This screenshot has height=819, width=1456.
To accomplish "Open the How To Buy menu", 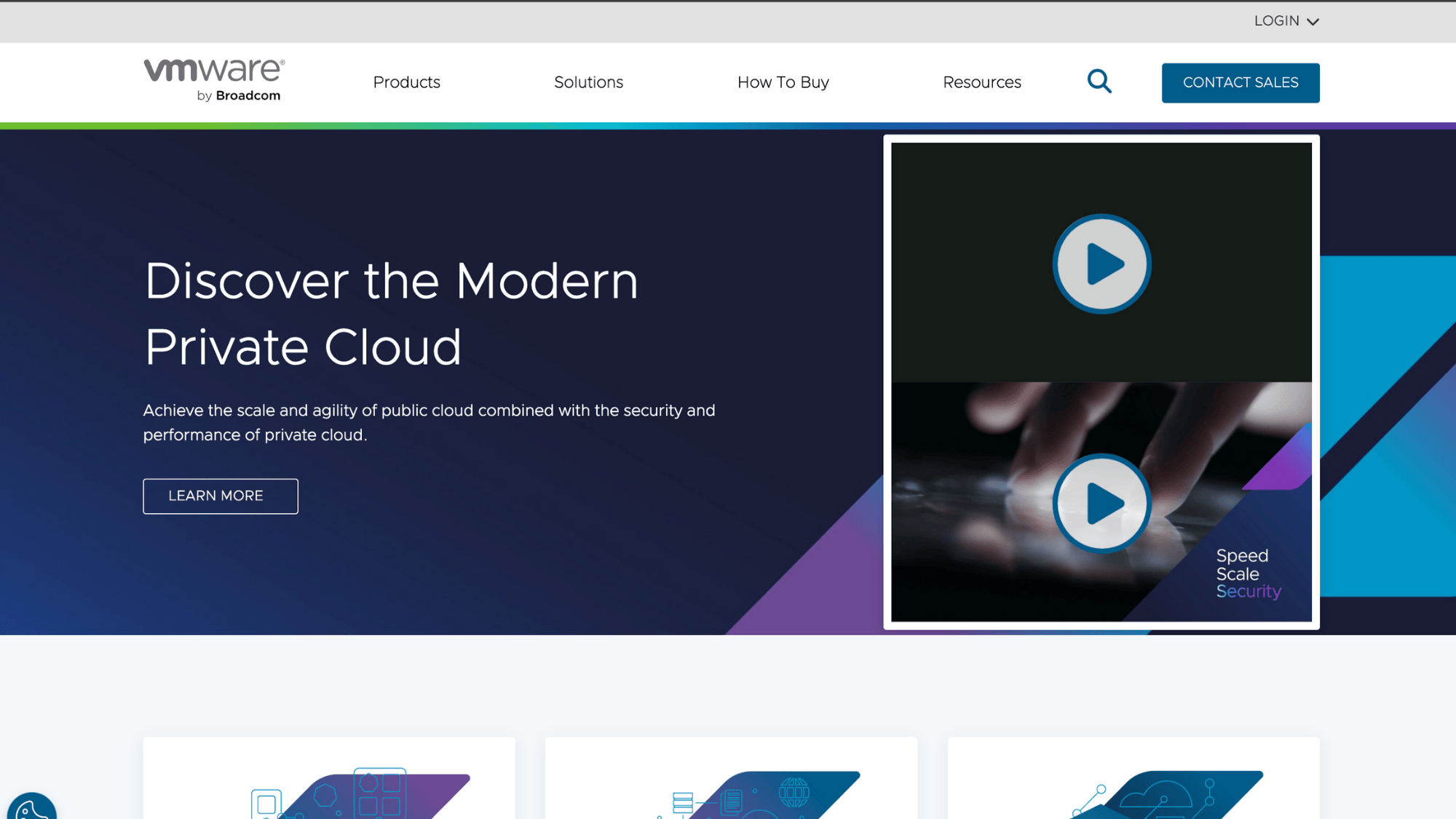I will point(783,82).
